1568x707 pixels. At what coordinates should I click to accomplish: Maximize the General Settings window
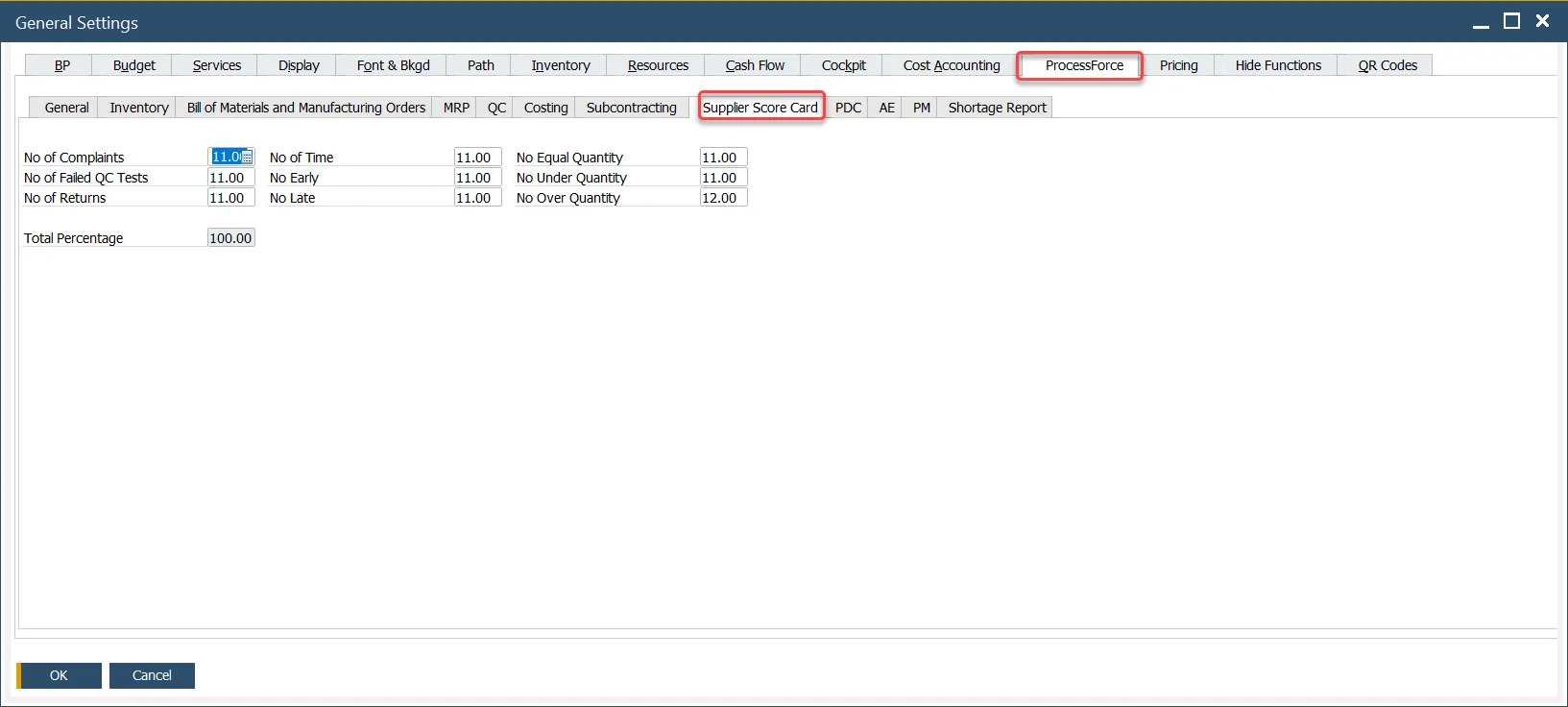[x=1511, y=21]
